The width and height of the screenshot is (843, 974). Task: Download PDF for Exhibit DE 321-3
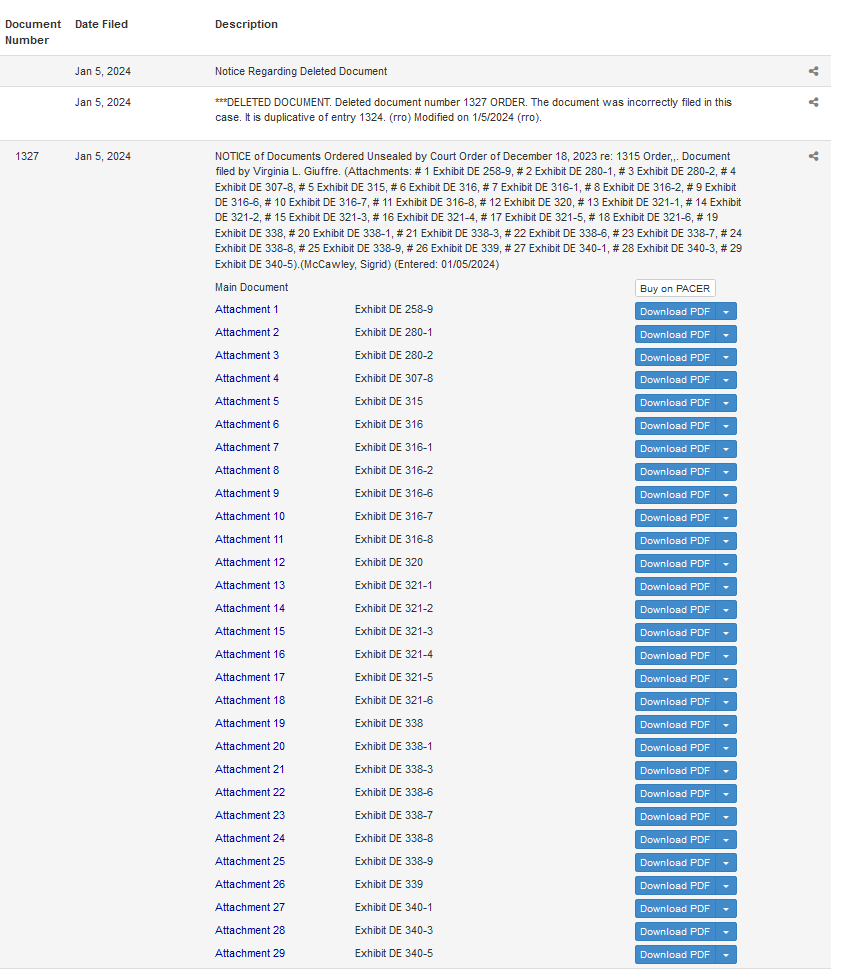(x=675, y=633)
